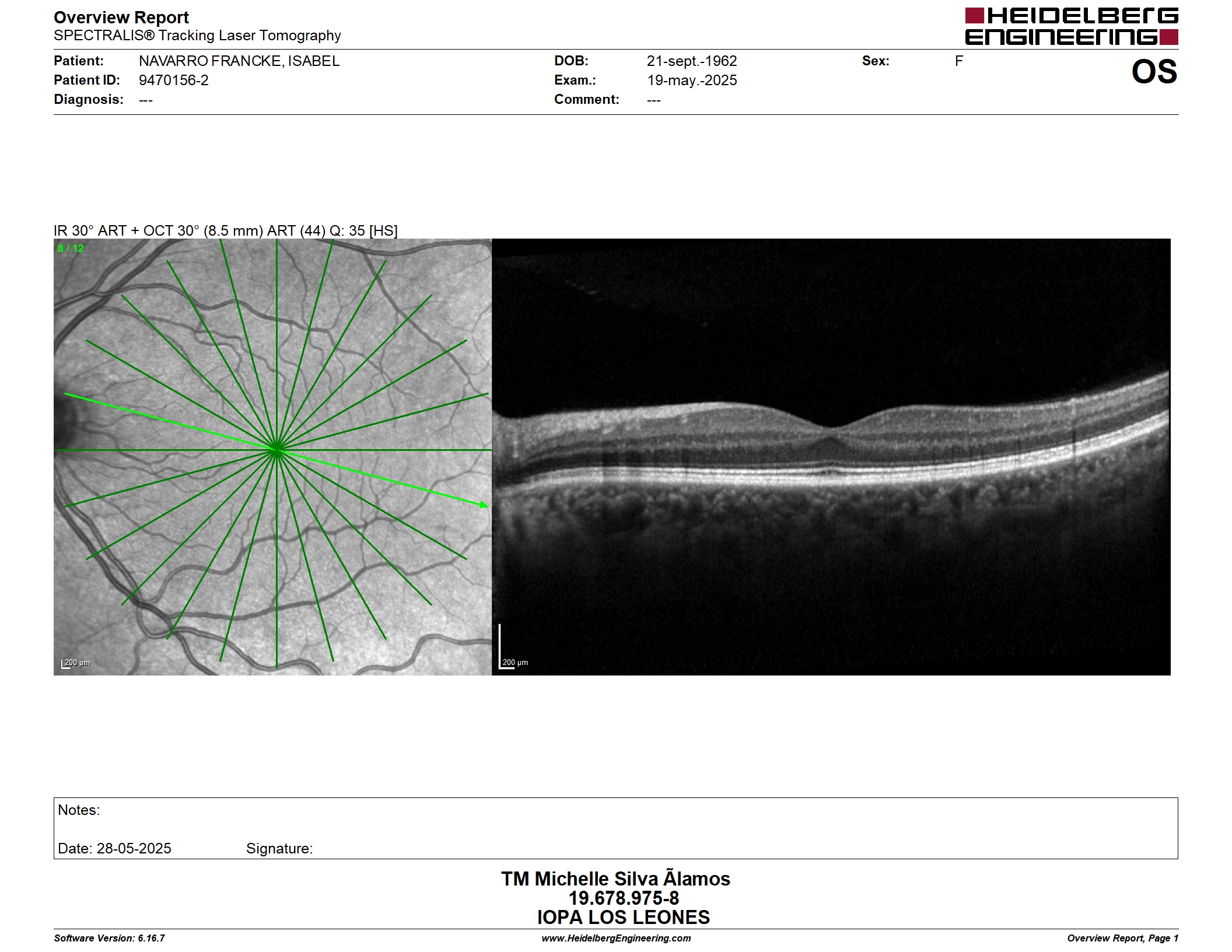Click the DOB value '21-sept.-1962'
The image size is (1232, 952).
pos(692,61)
